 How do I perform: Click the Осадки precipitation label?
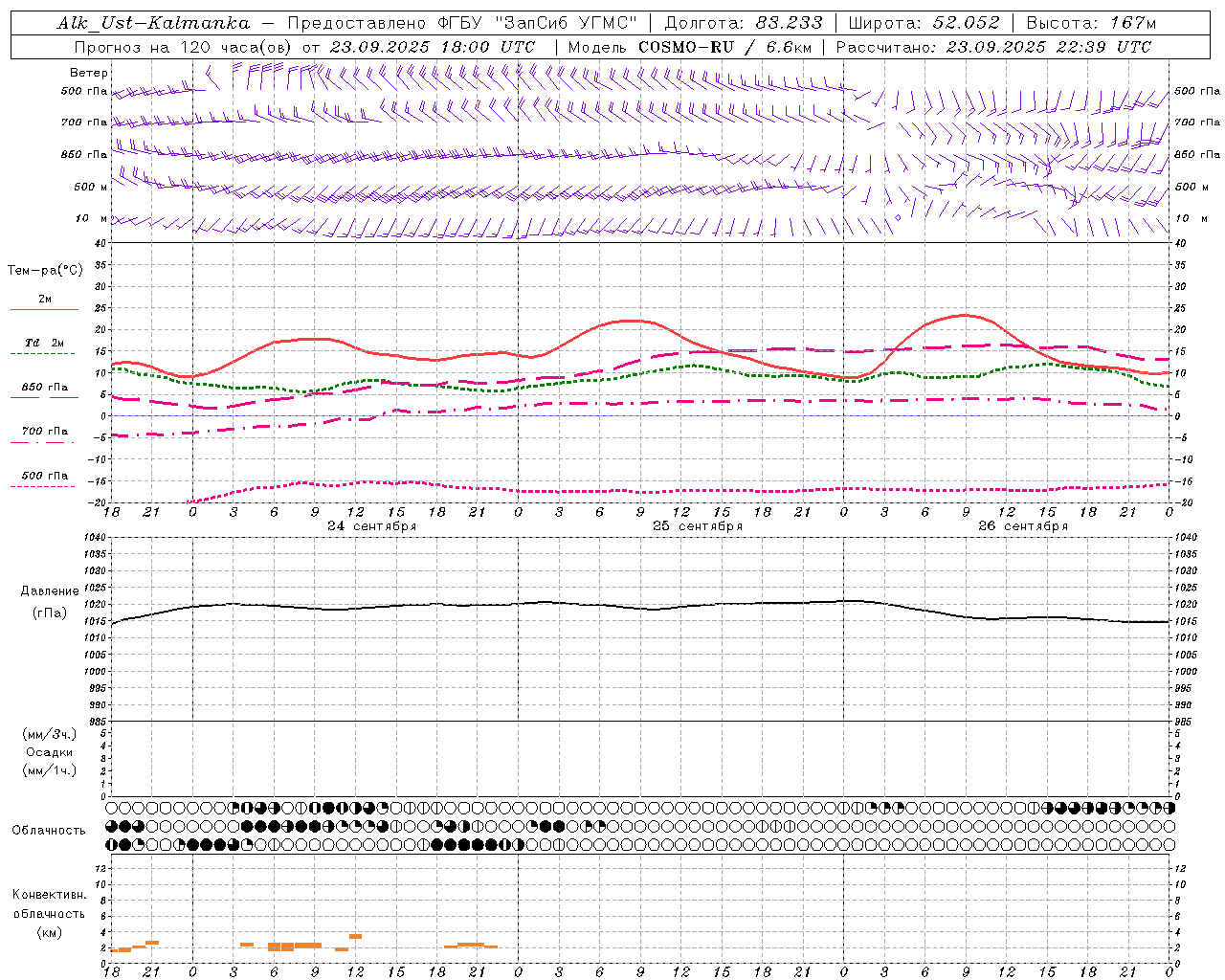point(50,752)
